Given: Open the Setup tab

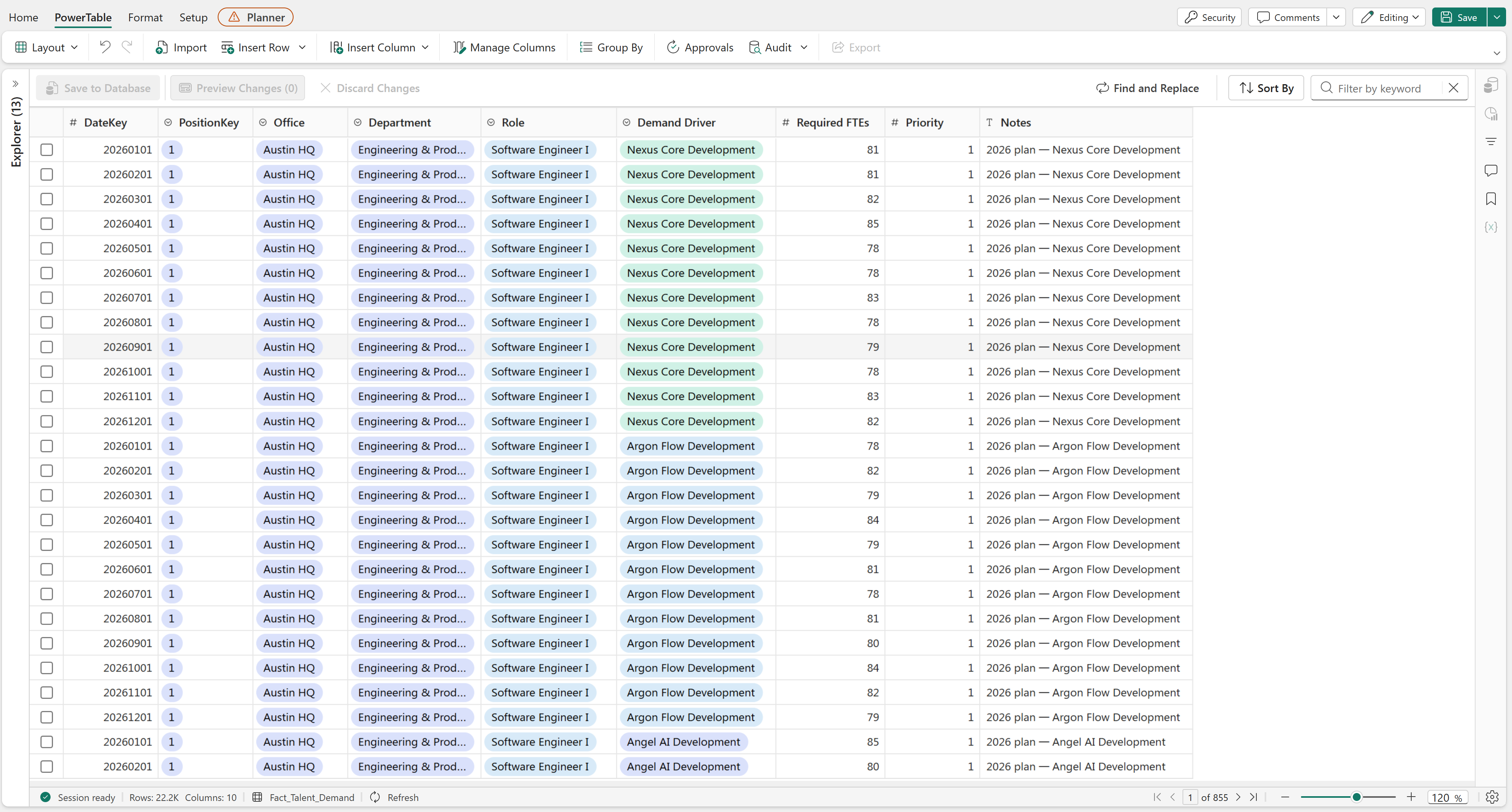Looking at the screenshot, I should pyautogui.click(x=193, y=17).
